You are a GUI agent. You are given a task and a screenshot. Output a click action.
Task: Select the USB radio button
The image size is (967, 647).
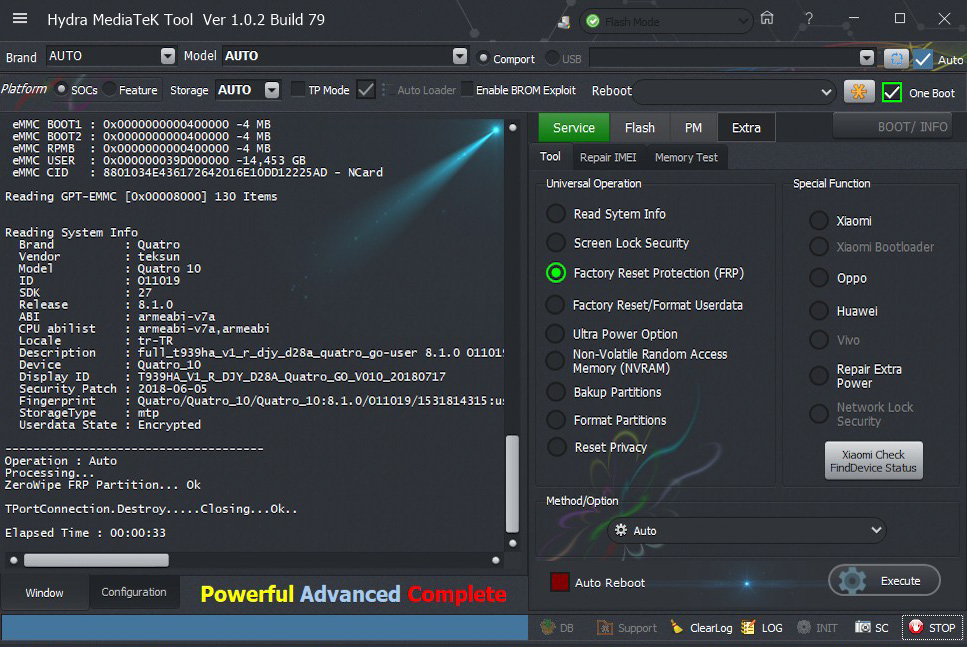[552, 58]
